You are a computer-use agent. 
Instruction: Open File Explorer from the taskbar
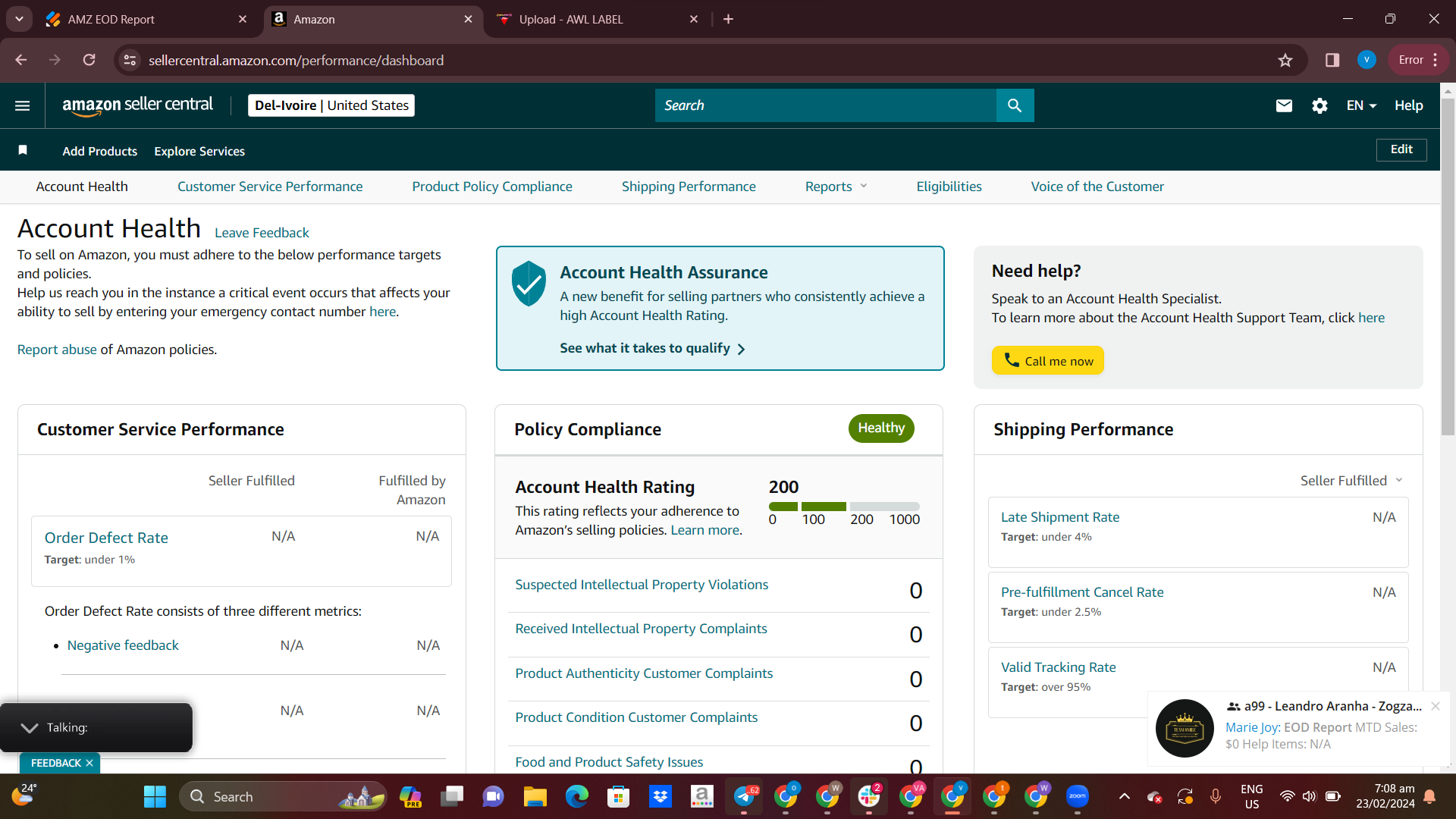[535, 797]
